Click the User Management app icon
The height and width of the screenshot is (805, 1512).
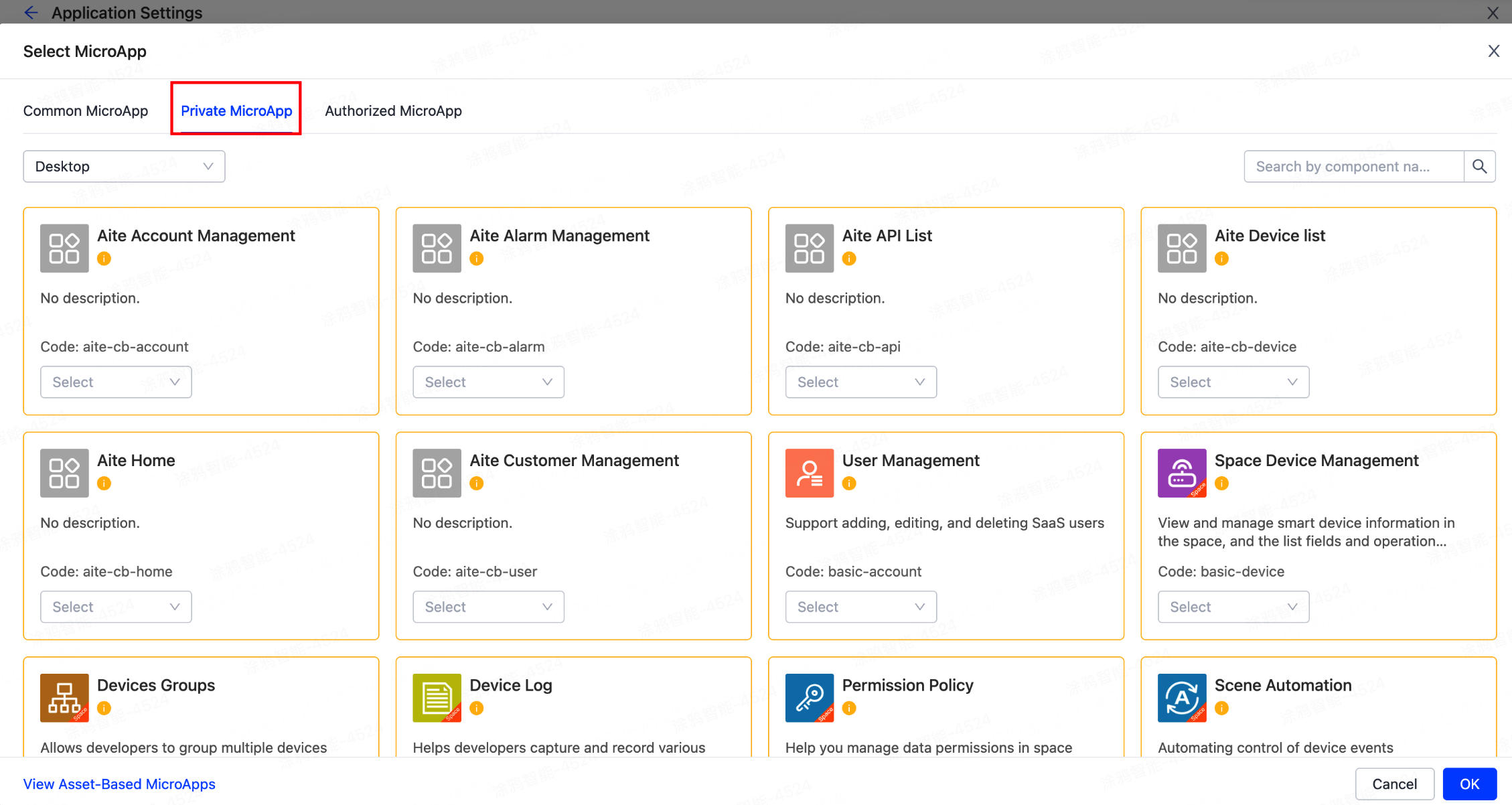tap(809, 473)
